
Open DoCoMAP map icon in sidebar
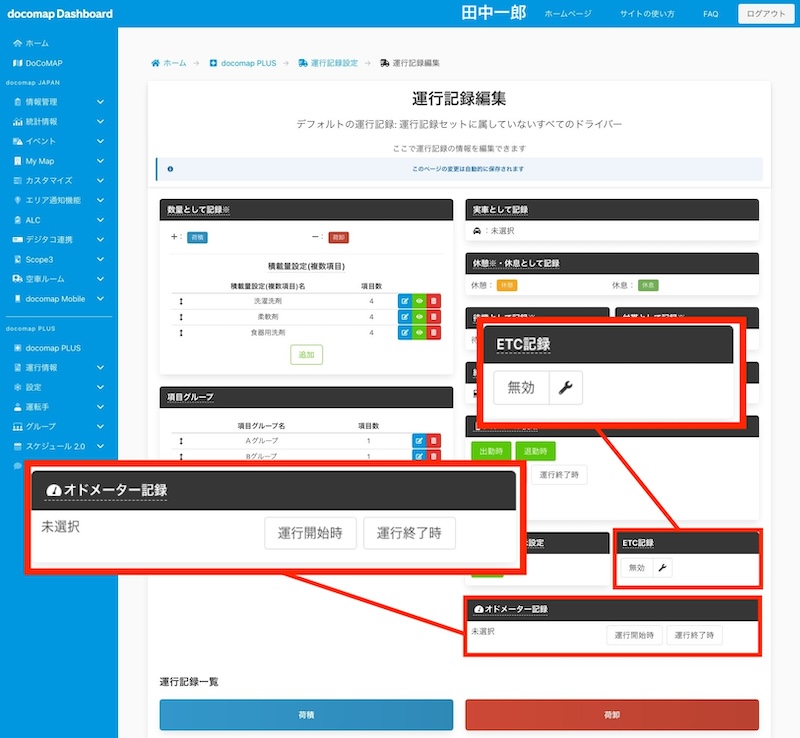tap(18, 63)
